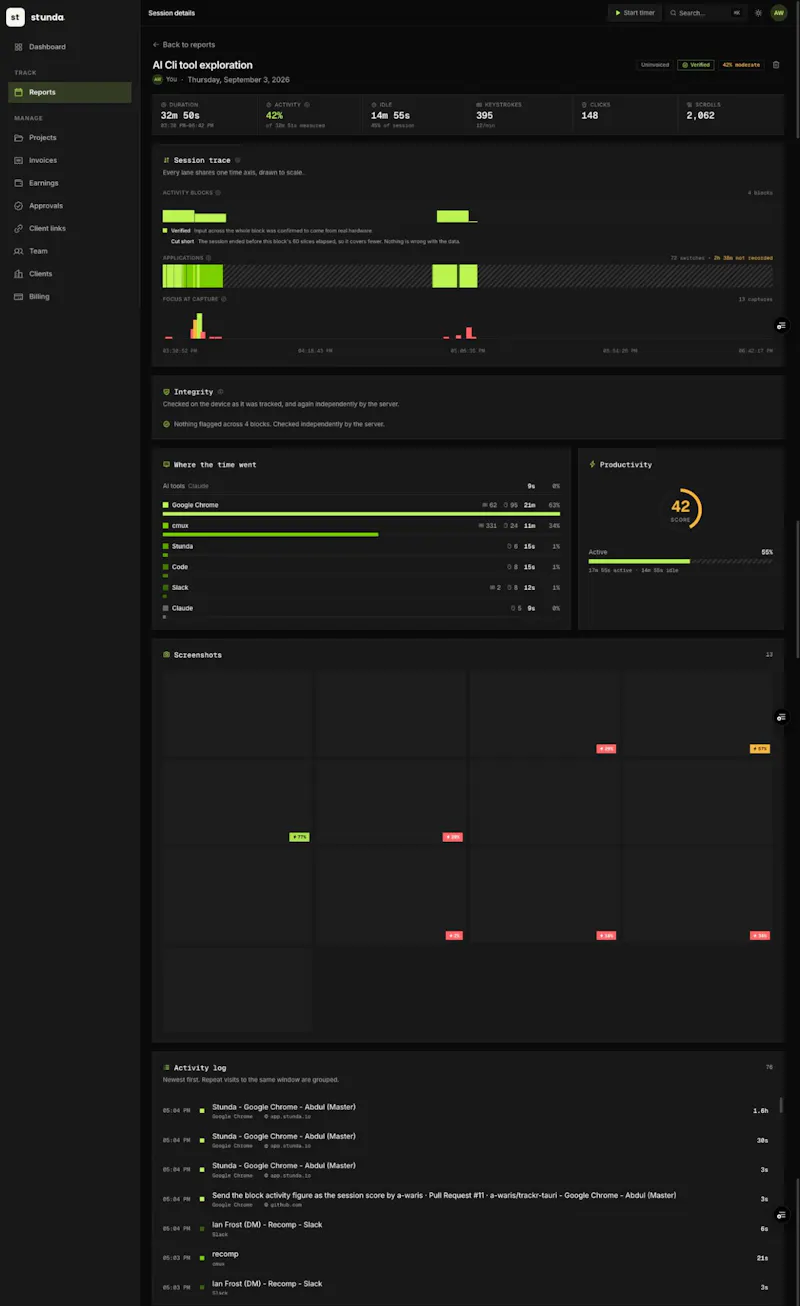Delete session with the trash icon
Screen dimensions: 800x1306
pyautogui.click(x=776, y=65)
